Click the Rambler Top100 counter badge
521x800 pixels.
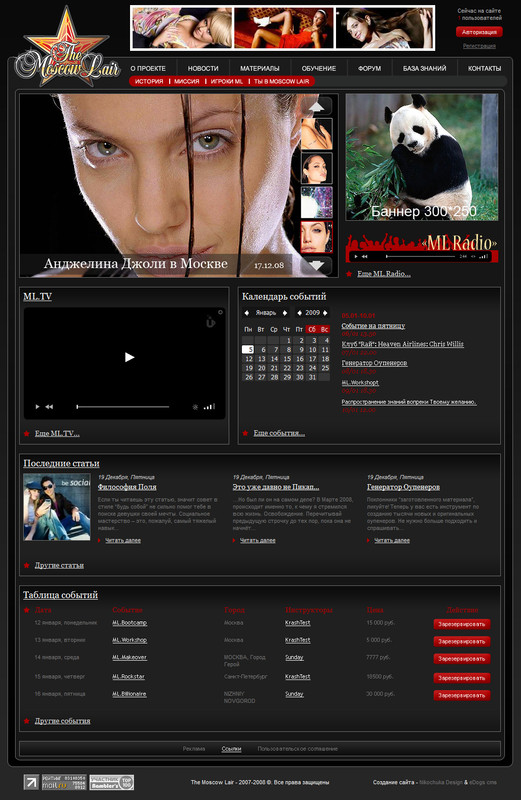tap(112, 782)
